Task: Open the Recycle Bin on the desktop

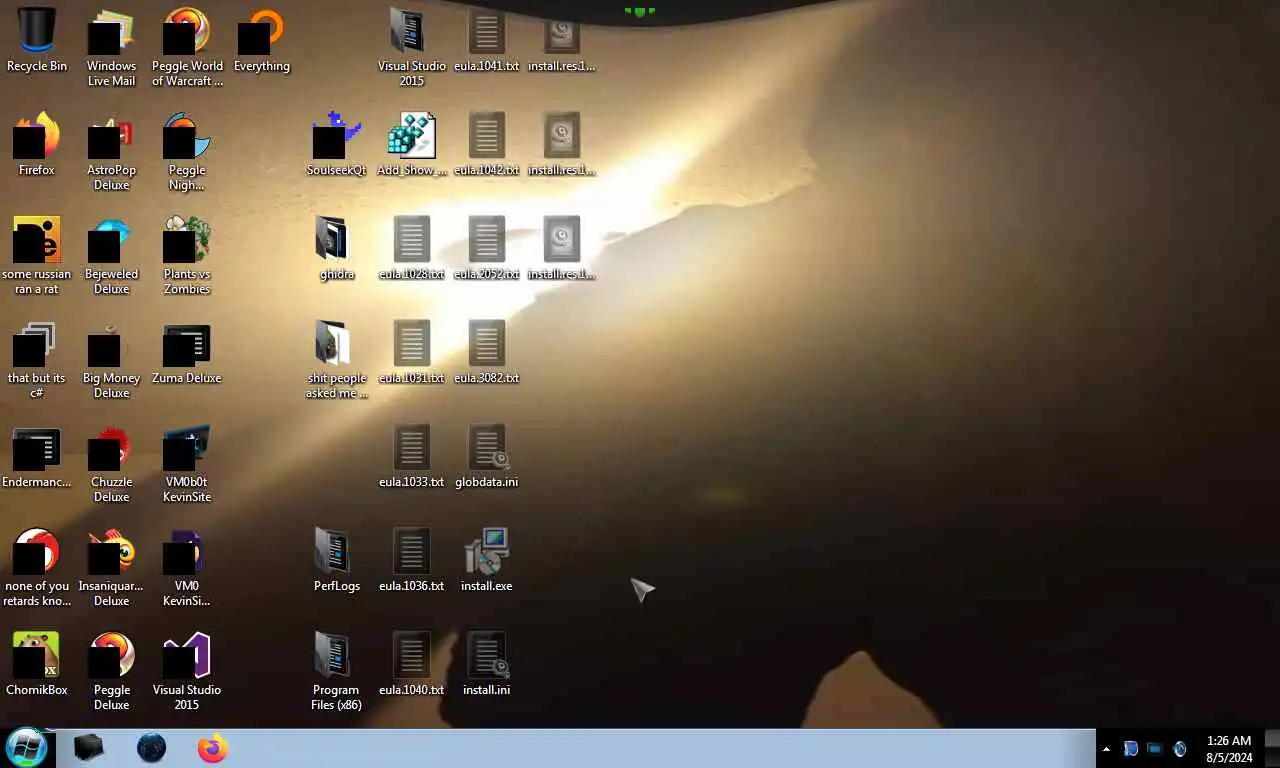Action: point(37,40)
